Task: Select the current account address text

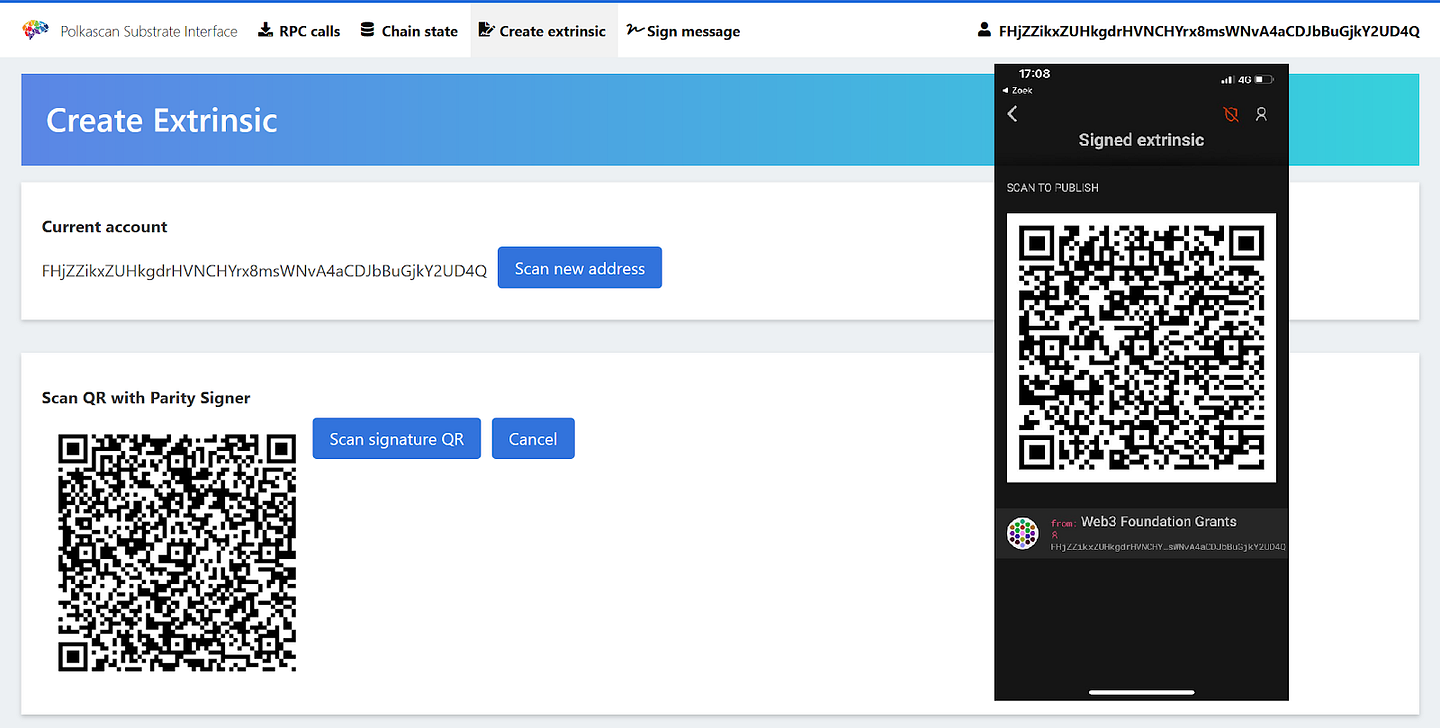Action: 264,270
